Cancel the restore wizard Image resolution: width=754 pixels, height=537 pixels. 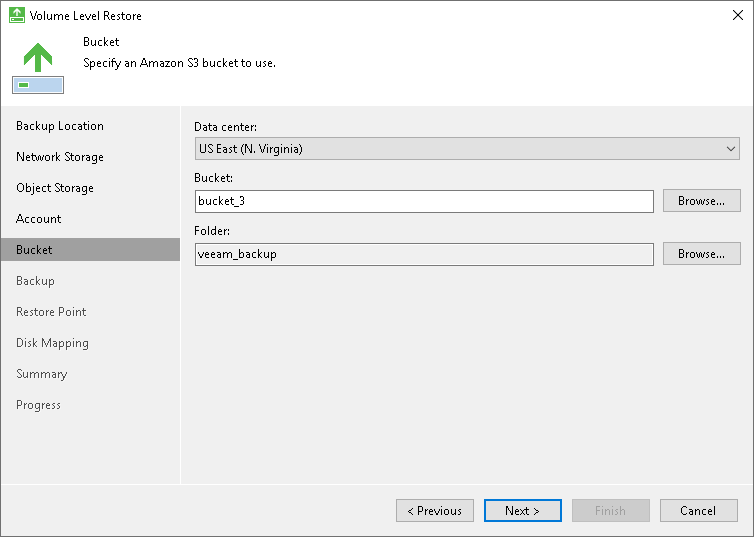click(x=699, y=511)
